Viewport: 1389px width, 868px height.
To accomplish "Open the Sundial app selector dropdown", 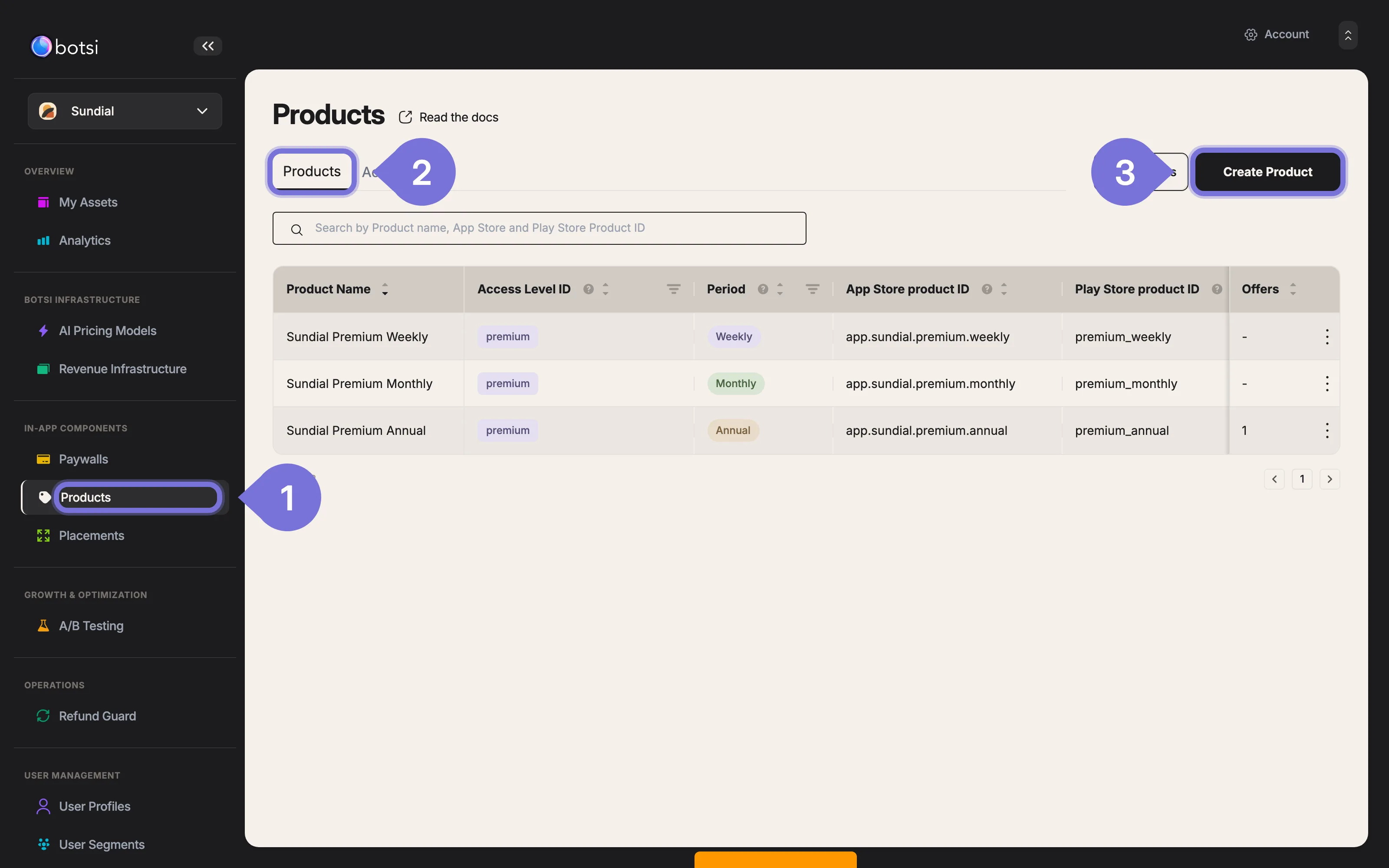I will pyautogui.click(x=125, y=111).
